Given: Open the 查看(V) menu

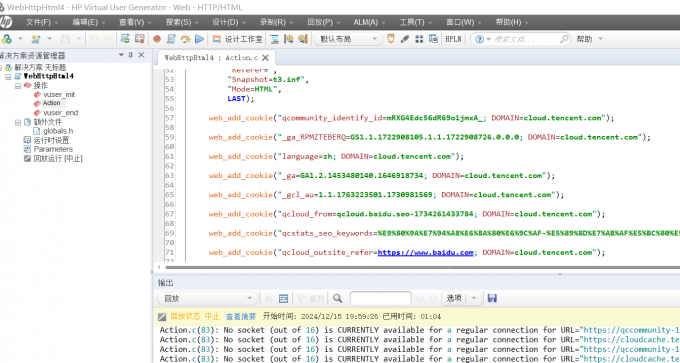Looking at the screenshot, I should pyautogui.click(x=135, y=22).
